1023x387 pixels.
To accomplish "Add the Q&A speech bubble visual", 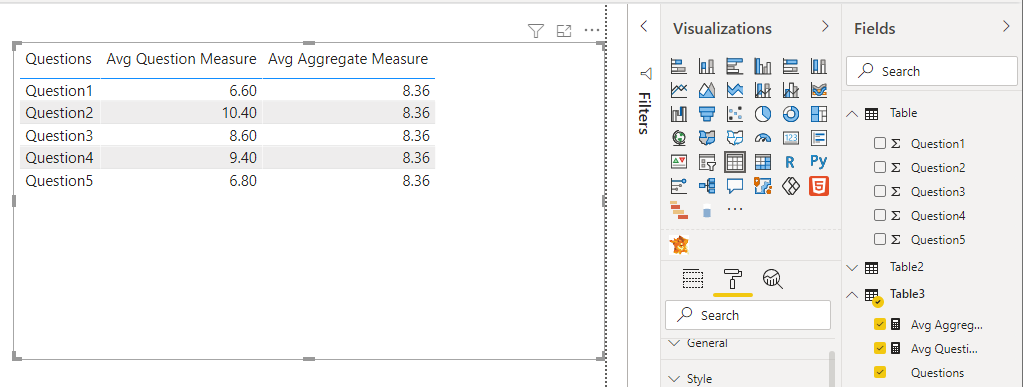I will click(x=735, y=186).
